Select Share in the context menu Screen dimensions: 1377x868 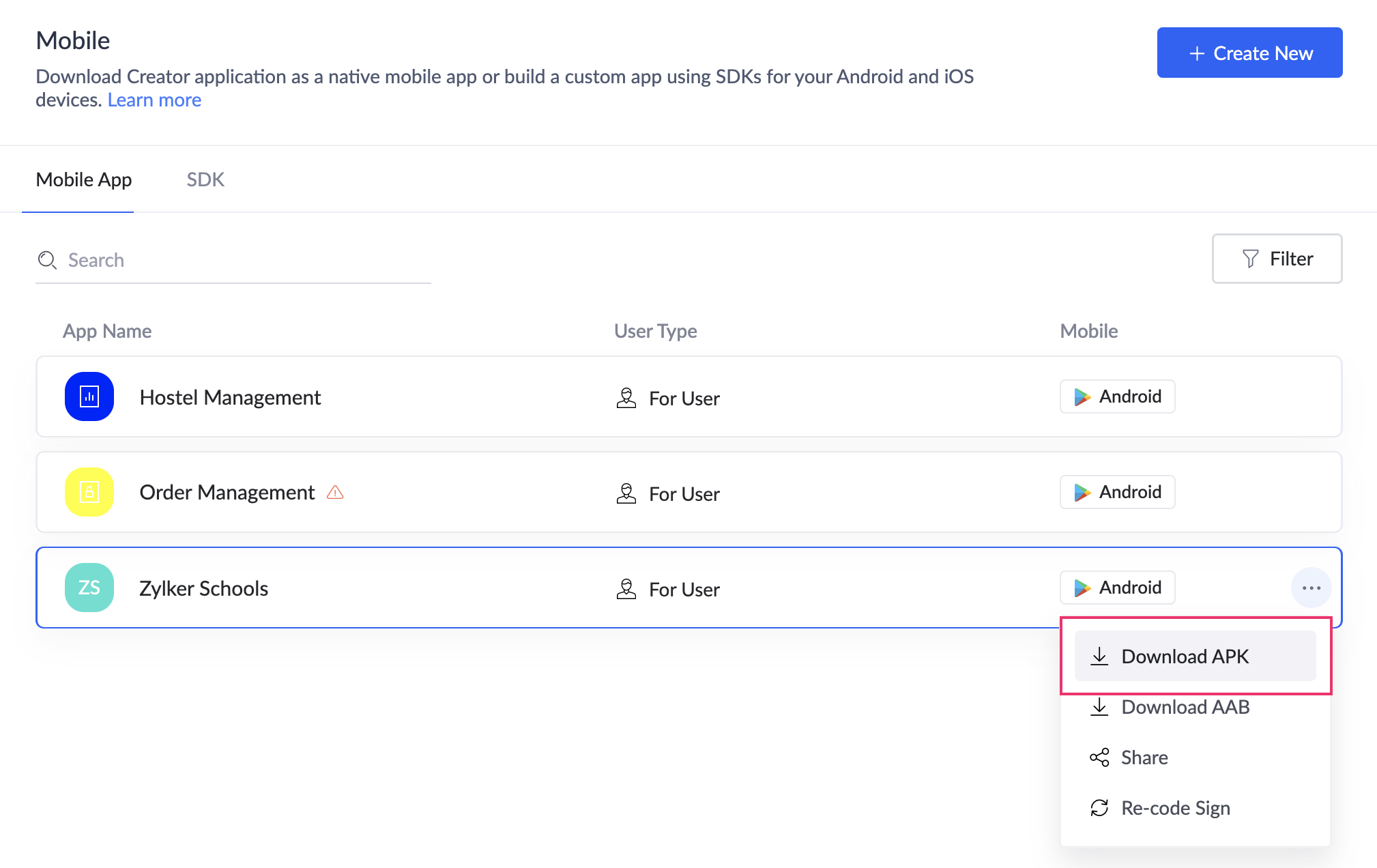pos(1144,757)
